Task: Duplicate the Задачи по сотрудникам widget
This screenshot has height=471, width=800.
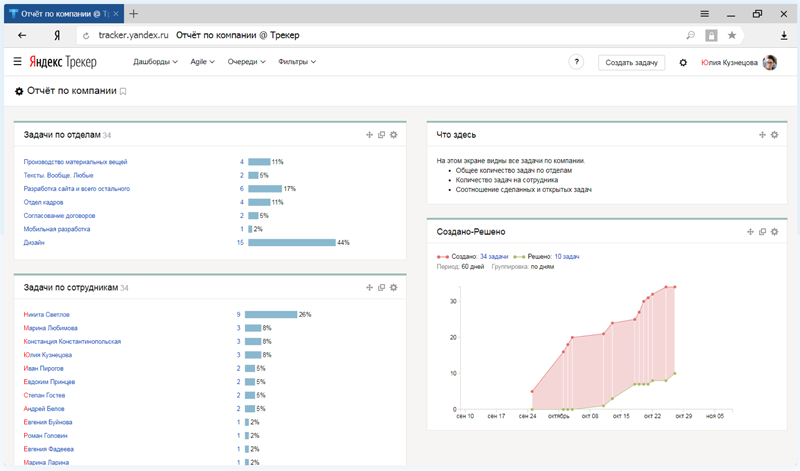Action: point(381,287)
